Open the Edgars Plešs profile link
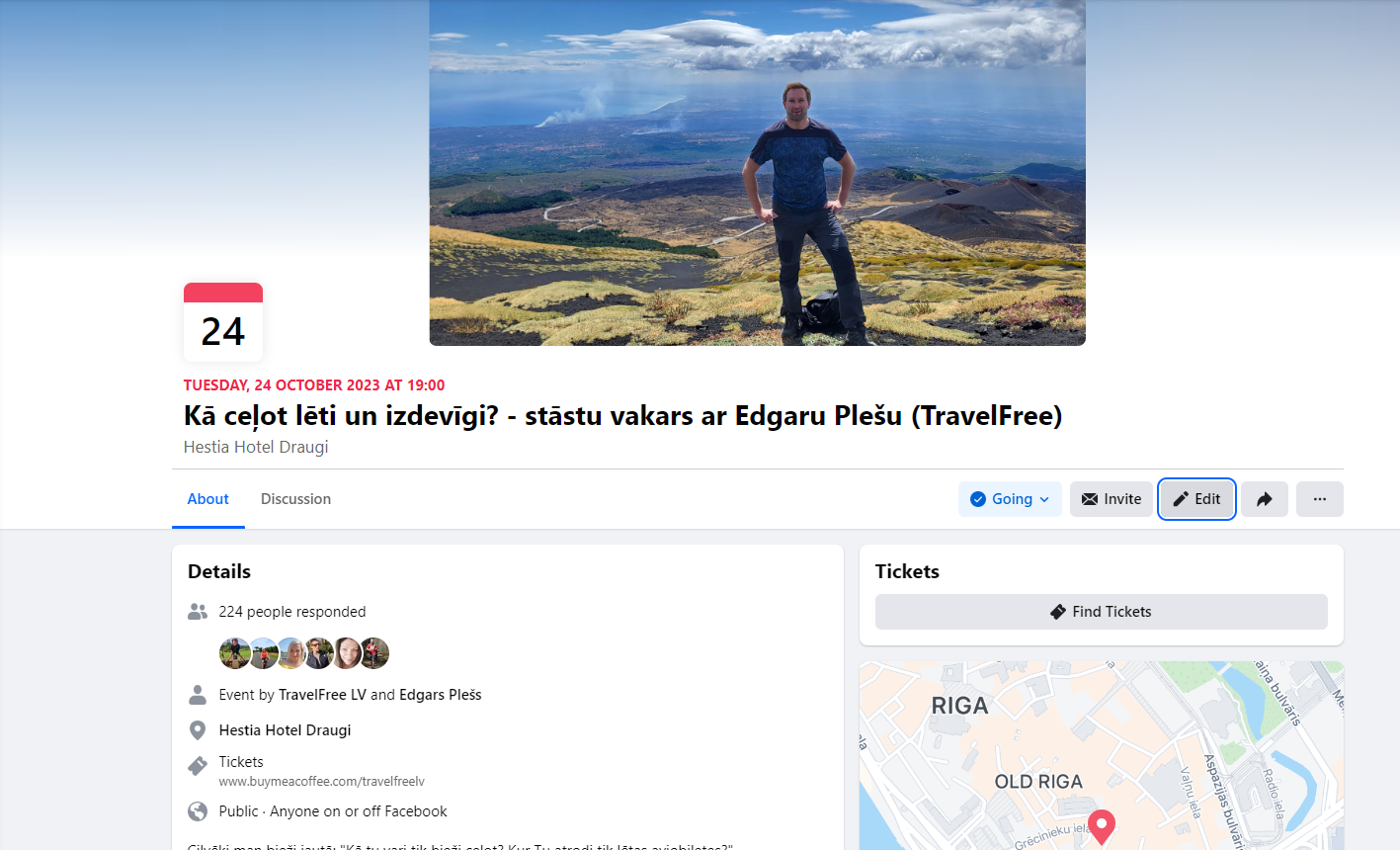Screen dimensions: 1400x850 (441, 695)
